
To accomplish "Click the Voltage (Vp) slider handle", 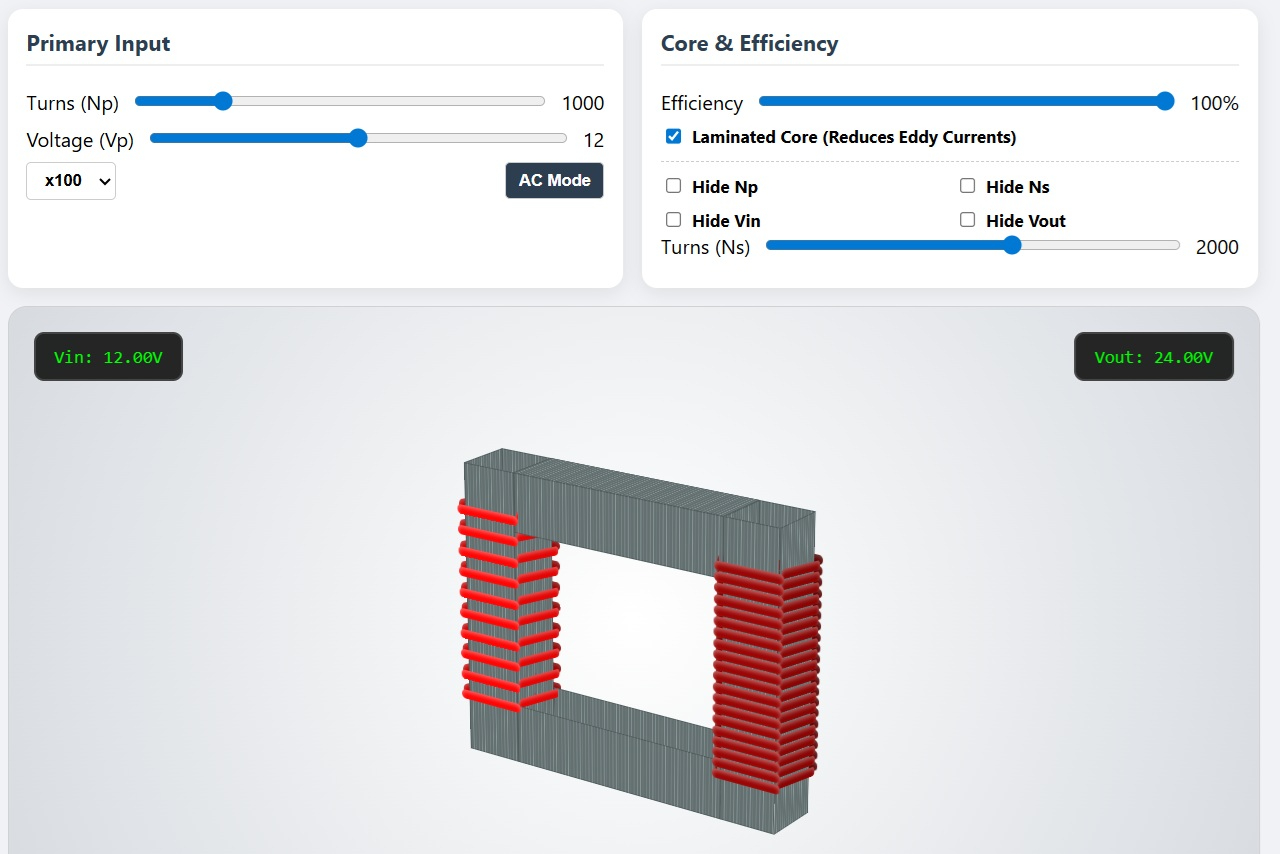I will 358,138.
